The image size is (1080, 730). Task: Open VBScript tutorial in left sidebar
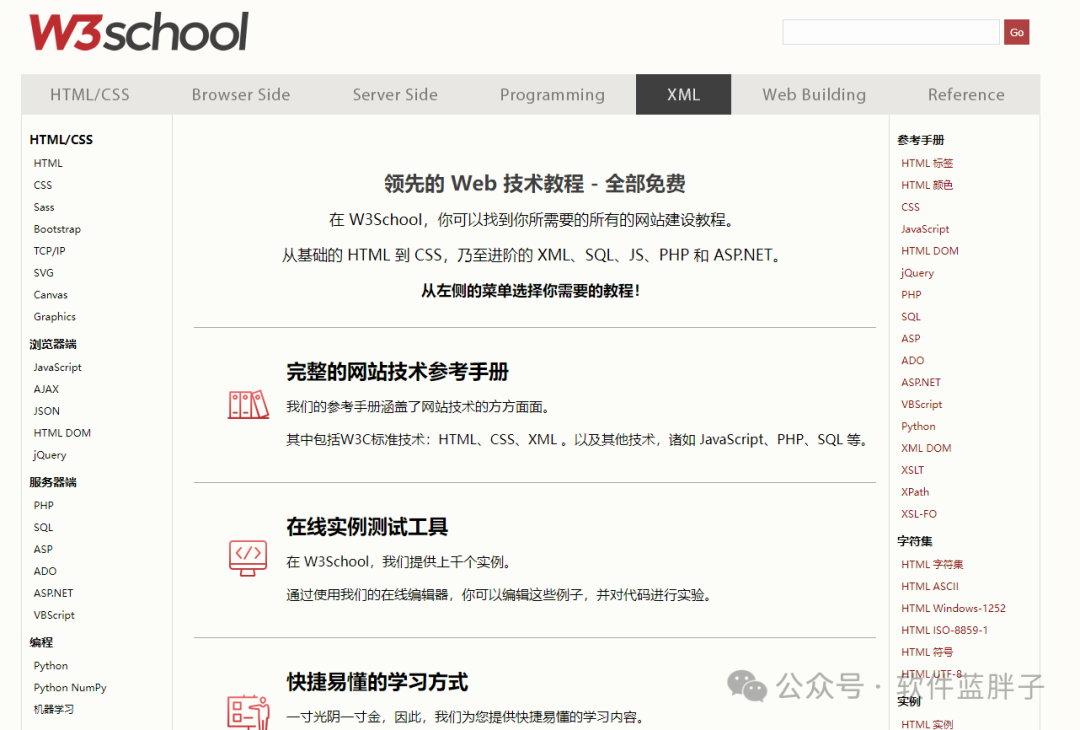[54, 615]
